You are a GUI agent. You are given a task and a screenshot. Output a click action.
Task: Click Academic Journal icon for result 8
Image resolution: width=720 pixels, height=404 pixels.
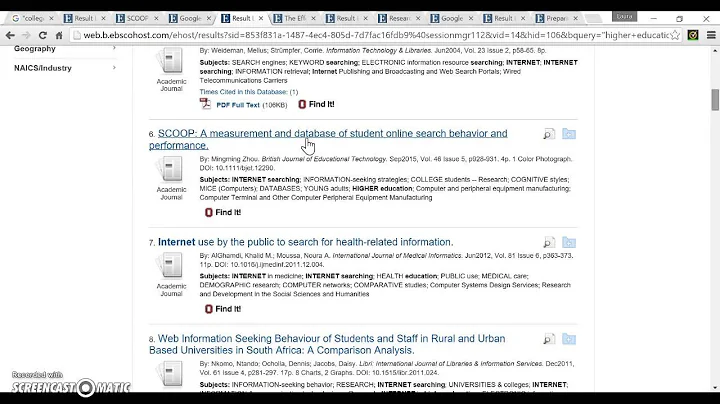coord(171,373)
